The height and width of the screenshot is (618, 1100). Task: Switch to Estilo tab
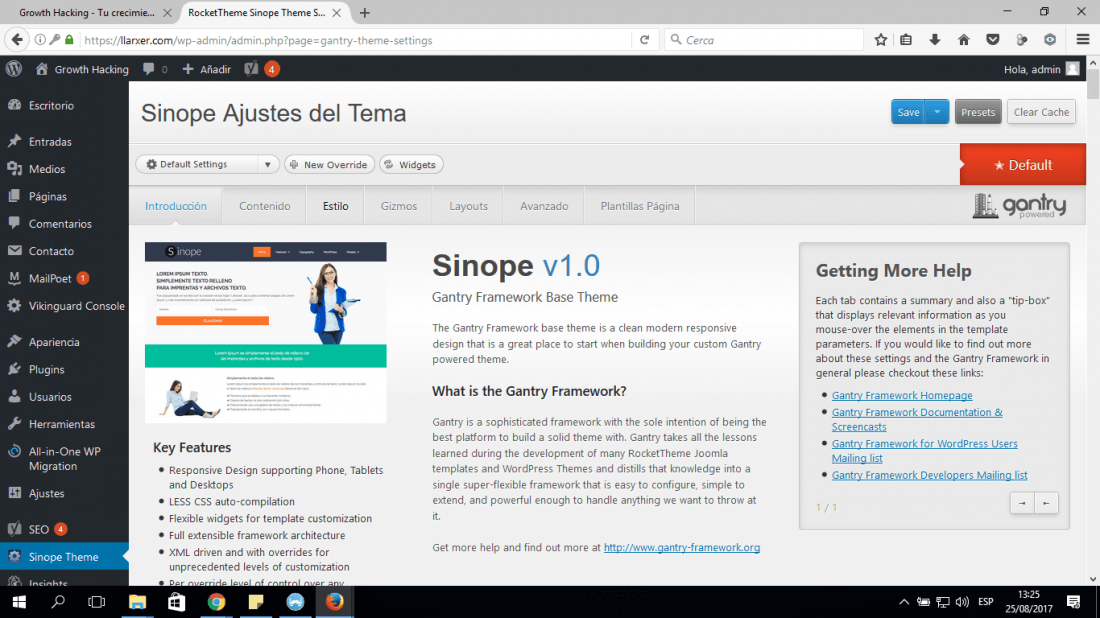[x=335, y=206]
